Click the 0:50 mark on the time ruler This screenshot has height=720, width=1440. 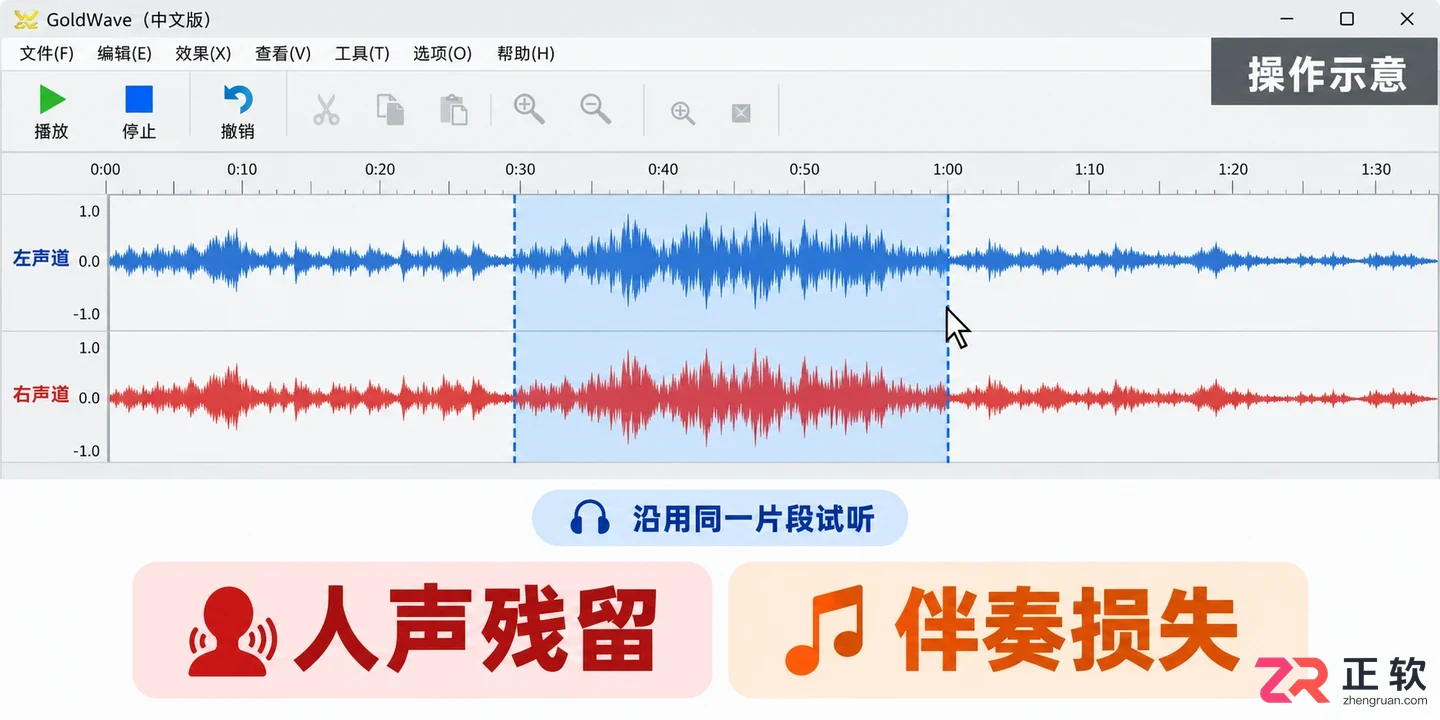pos(804,169)
